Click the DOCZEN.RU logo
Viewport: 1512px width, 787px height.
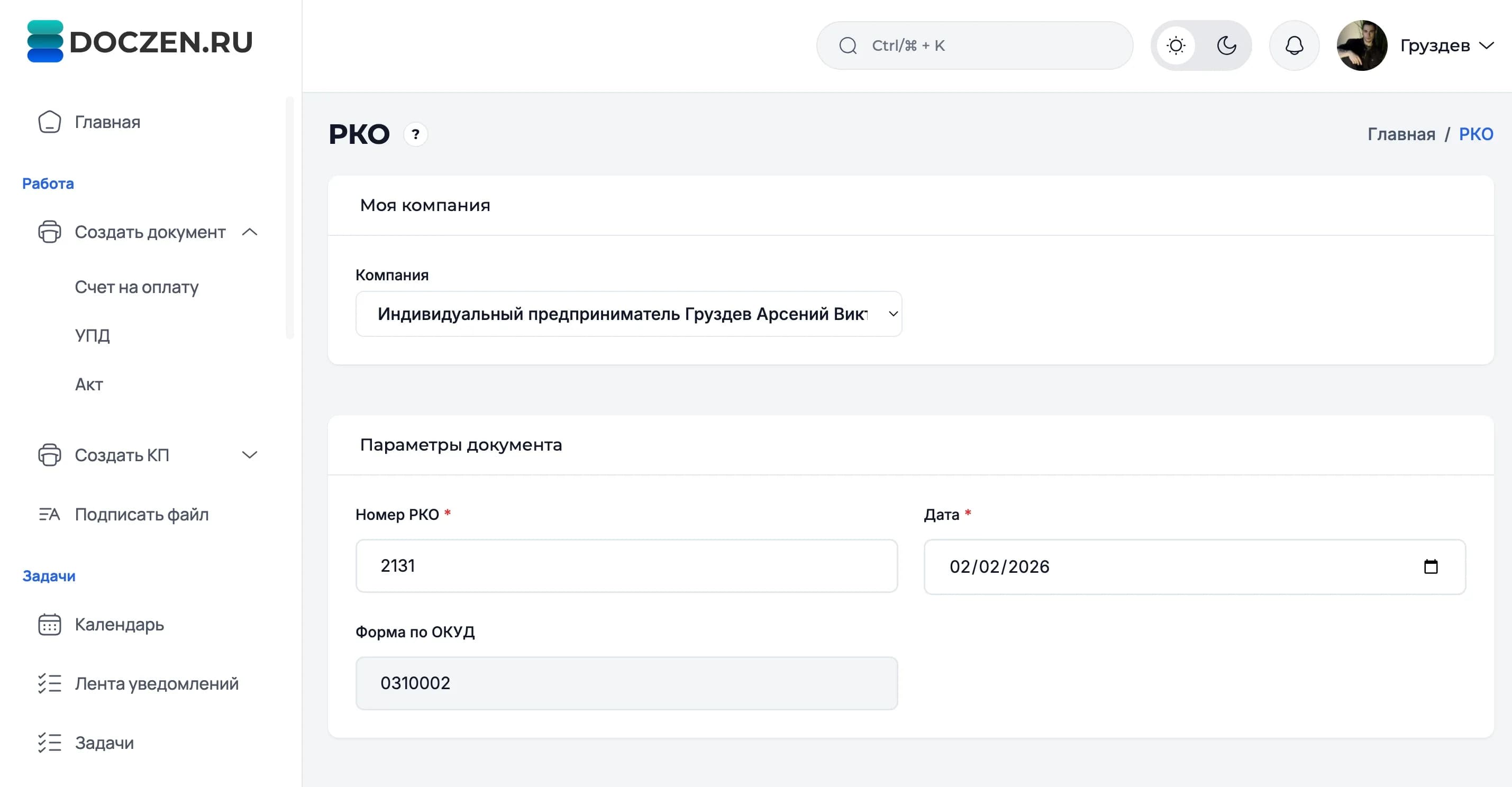(140, 42)
